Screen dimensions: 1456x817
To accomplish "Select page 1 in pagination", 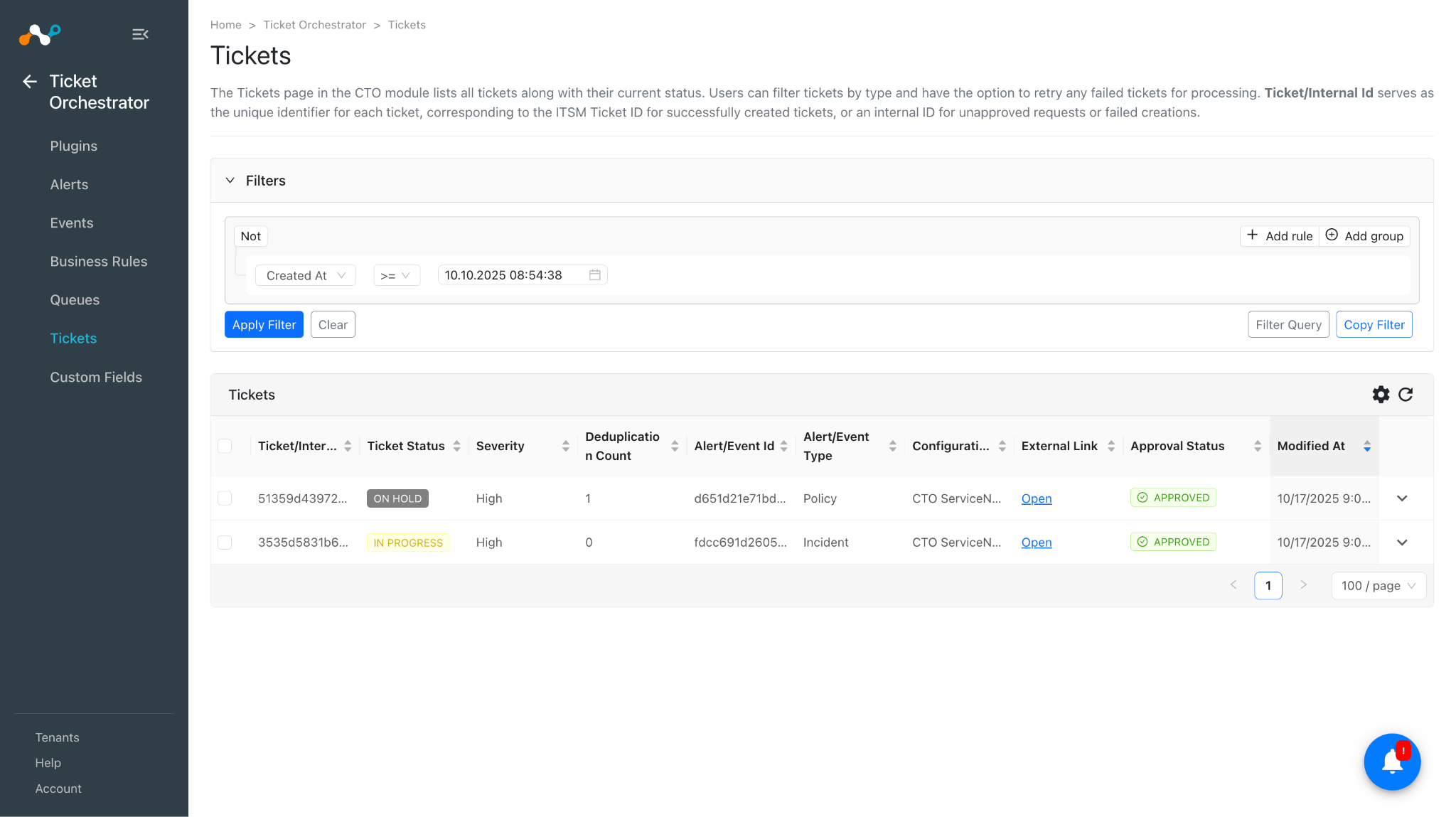I will [1268, 586].
